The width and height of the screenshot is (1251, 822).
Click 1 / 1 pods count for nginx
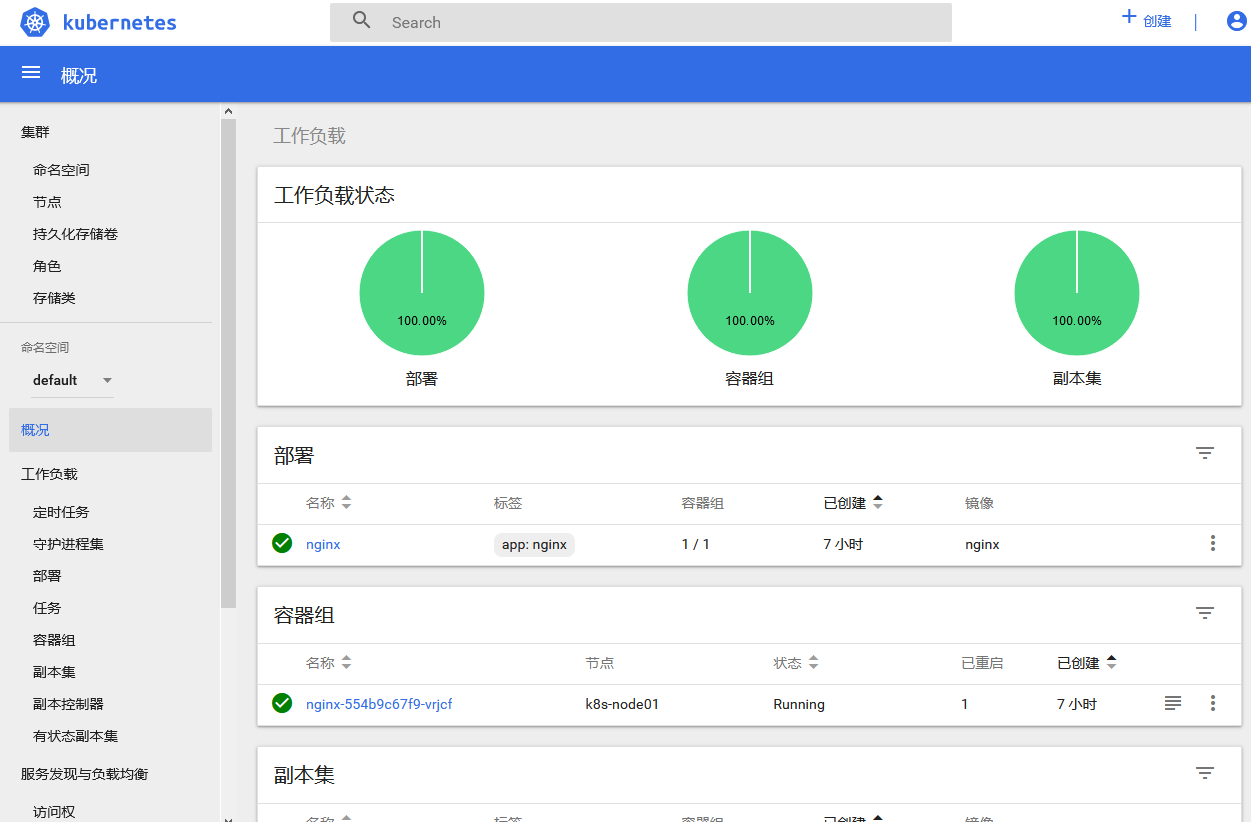coord(695,544)
